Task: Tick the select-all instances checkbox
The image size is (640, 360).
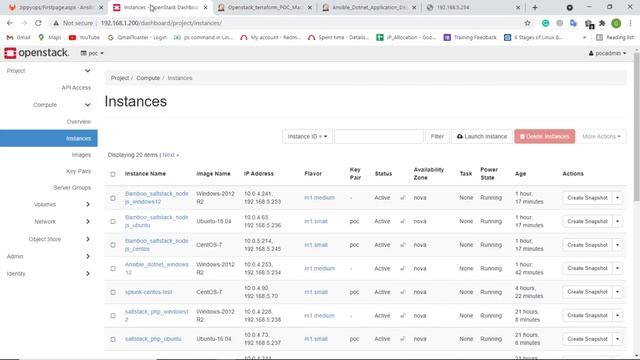Action: (x=113, y=174)
